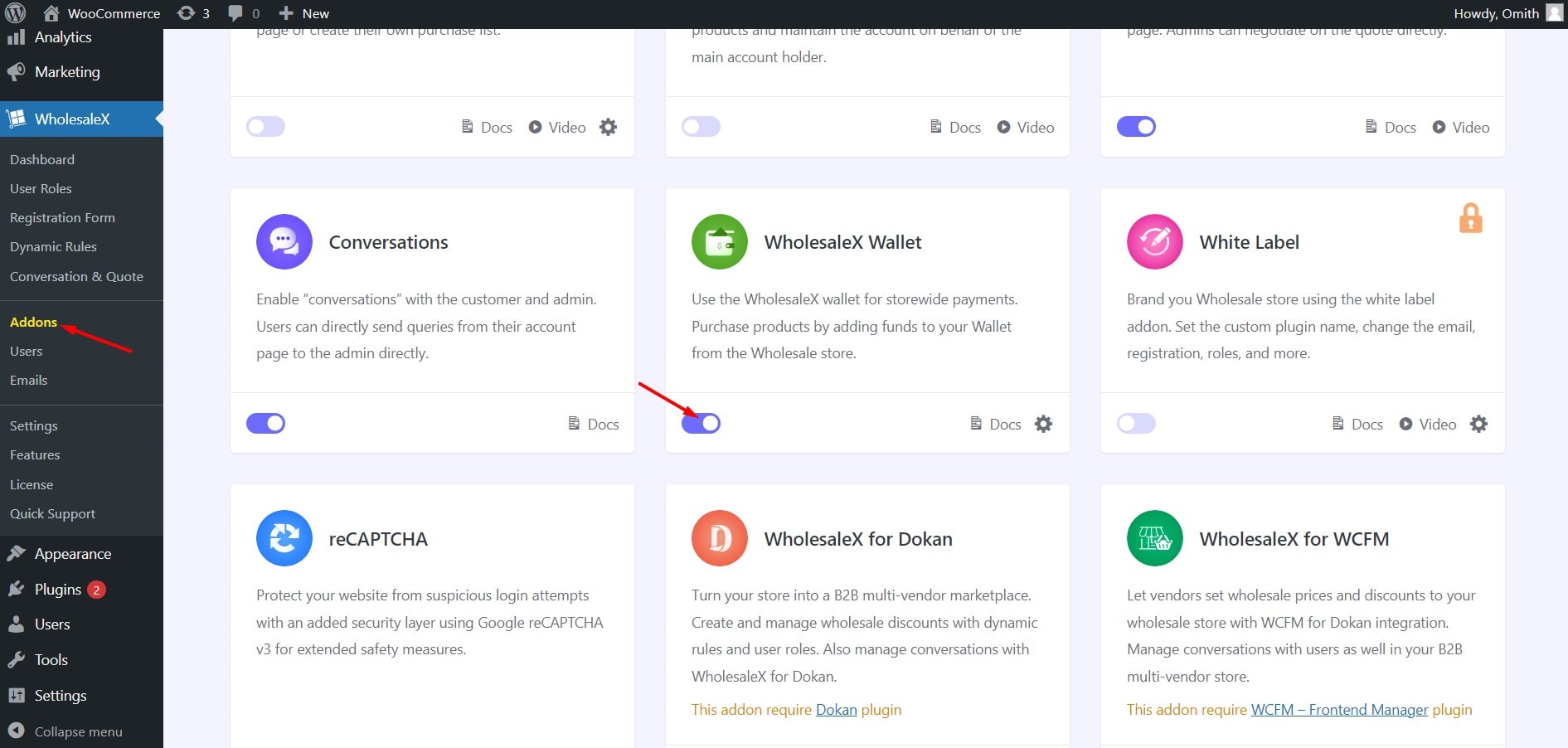The height and width of the screenshot is (748, 1568).
Task: Open Quick Support submenu item
Action: pyautogui.click(x=52, y=513)
